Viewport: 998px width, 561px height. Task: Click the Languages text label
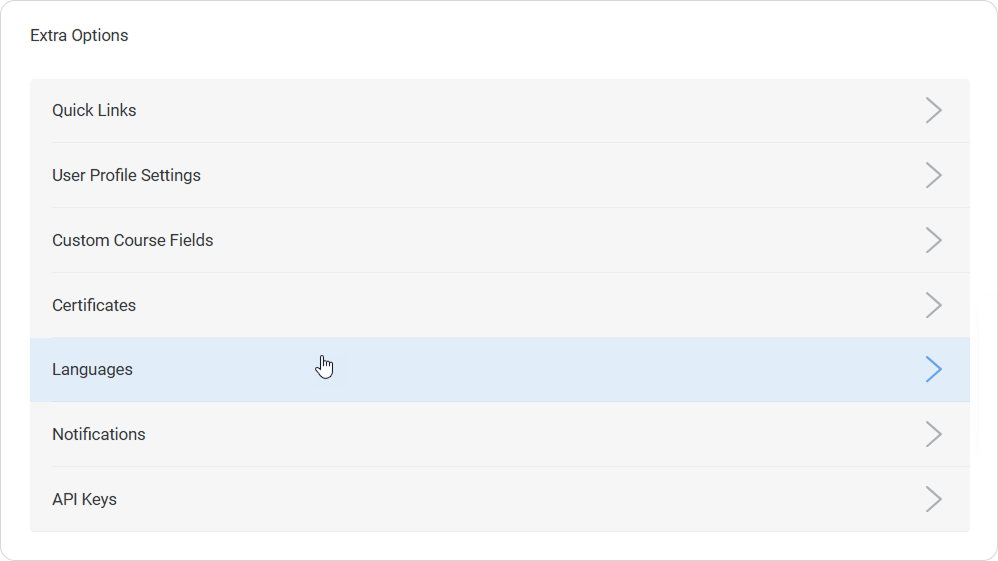click(x=92, y=369)
